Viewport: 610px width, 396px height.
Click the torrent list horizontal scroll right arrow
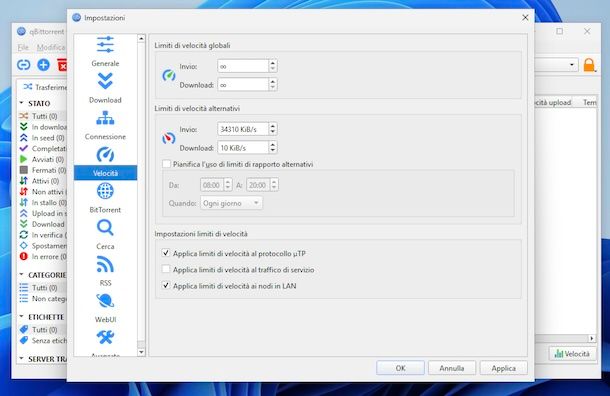(x=592, y=338)
